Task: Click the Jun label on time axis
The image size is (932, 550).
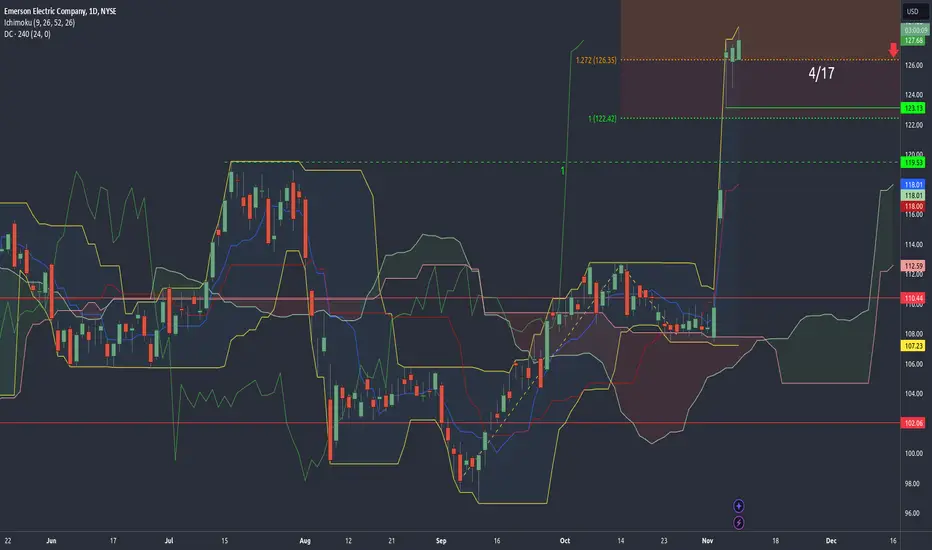Action: 51,540
